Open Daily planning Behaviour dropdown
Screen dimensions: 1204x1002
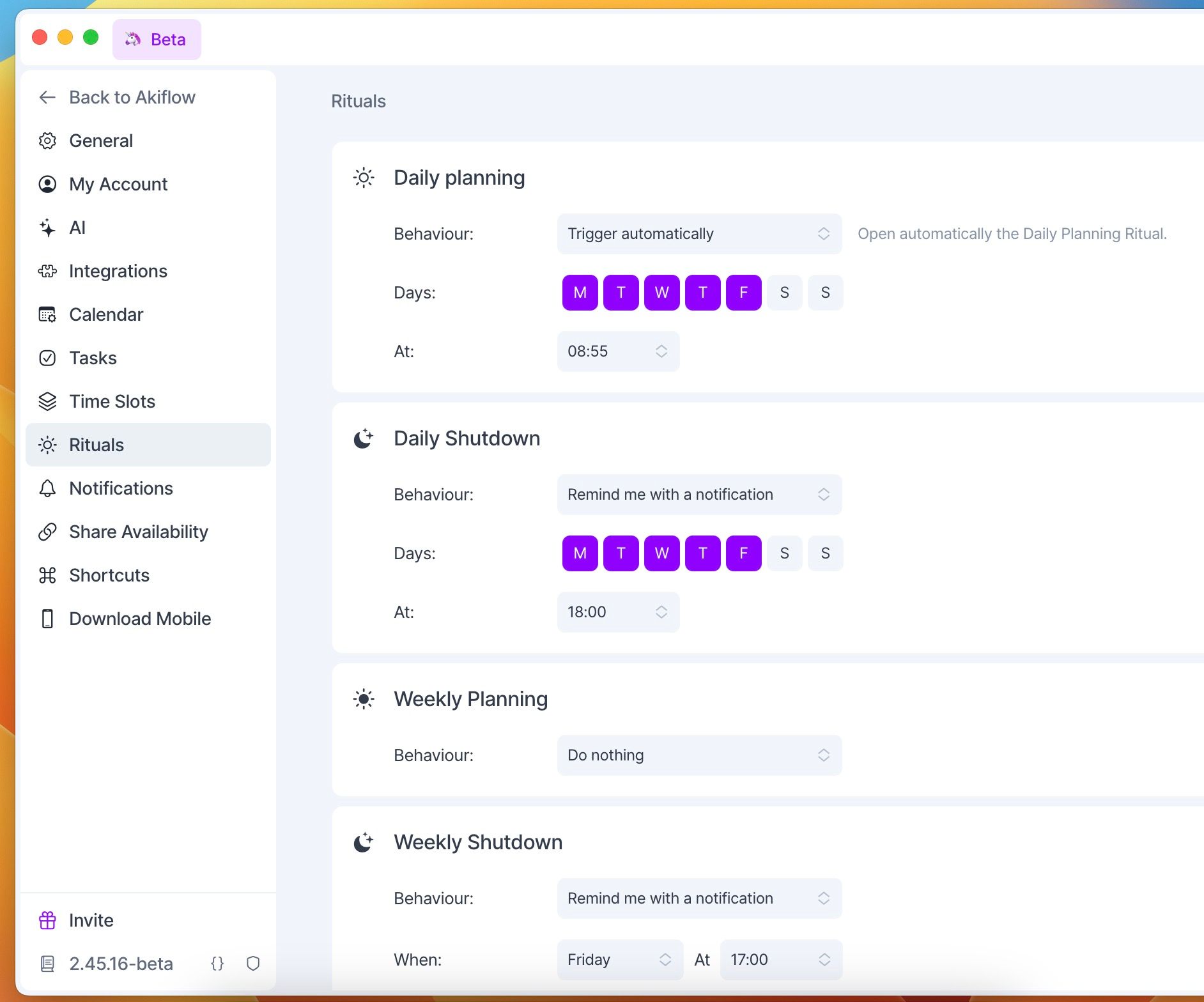698,234
